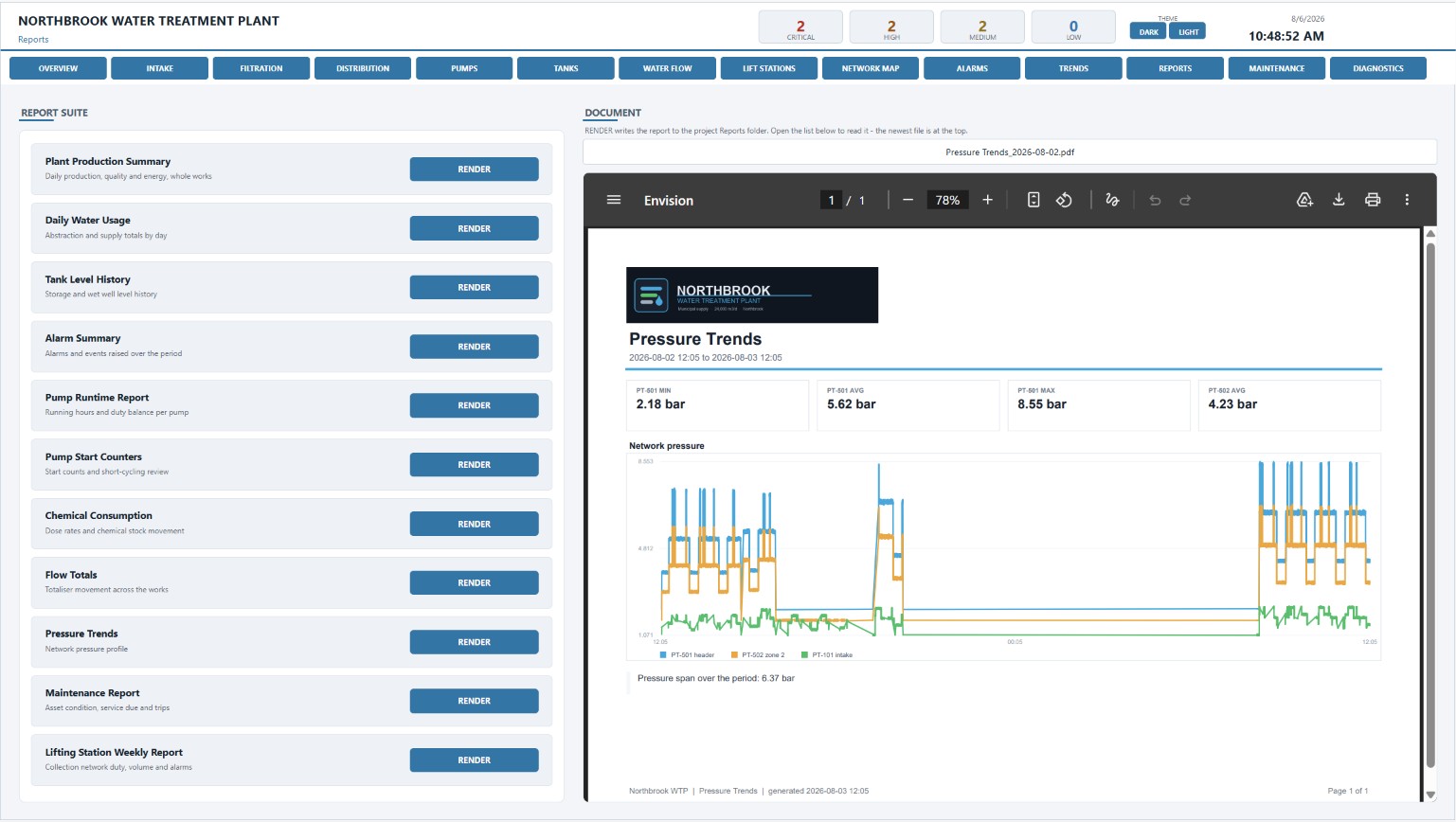This screenshot has width=1456, height=822.
Task: Click the redo icon in PDF toolbar
Action: [1185, 200]
